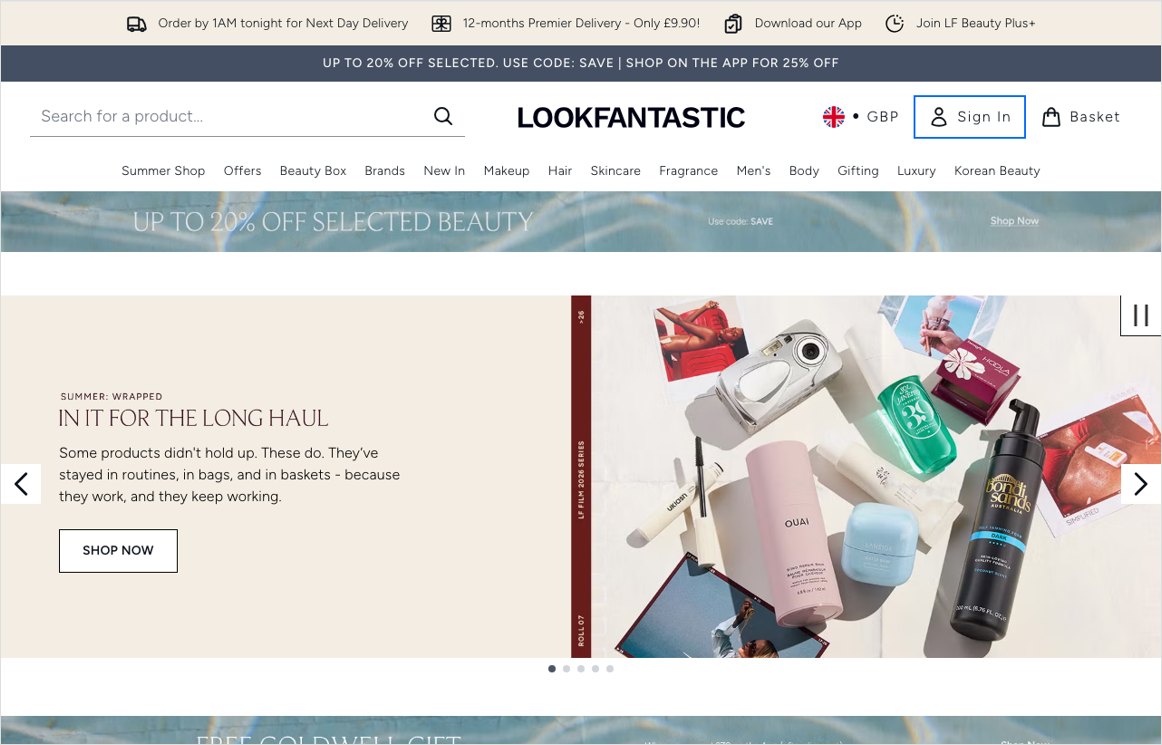The height and width of the screenshot is (745, 1162).
Task: Open the Korean Beauty menu
Action: coord(997,170)
